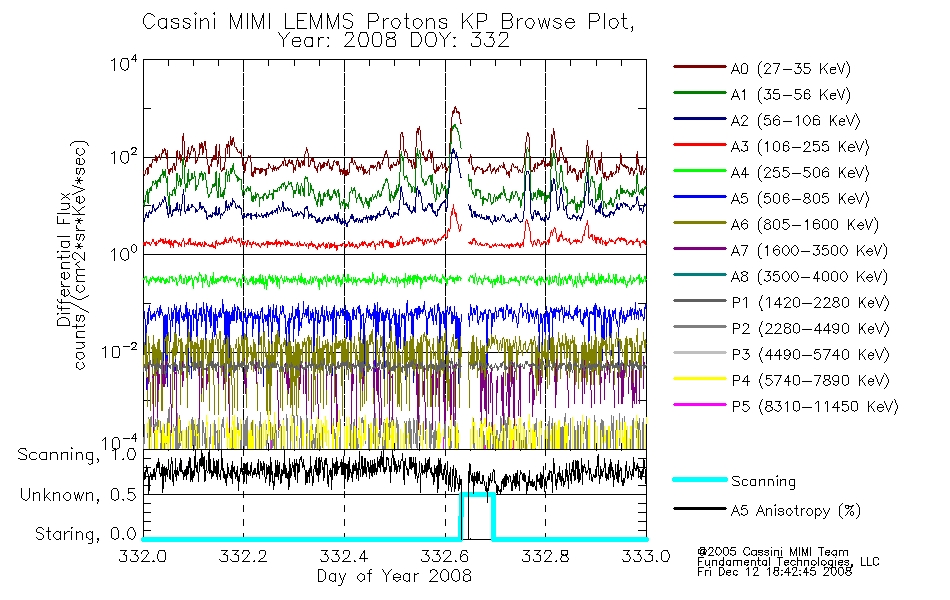Viewport: 950px width, 600px height.
Task: Click the x-axis tick label 332.4
Action: [x=344, y=556]
